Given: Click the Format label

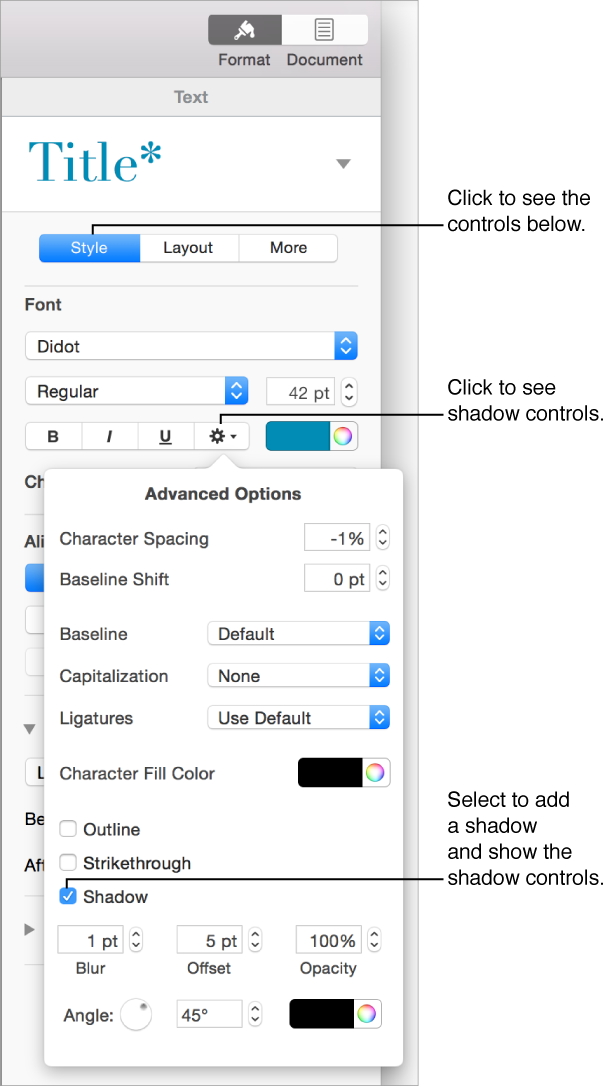Looking at the screenshot, I should pyautogui.click(x=244, y=60).
